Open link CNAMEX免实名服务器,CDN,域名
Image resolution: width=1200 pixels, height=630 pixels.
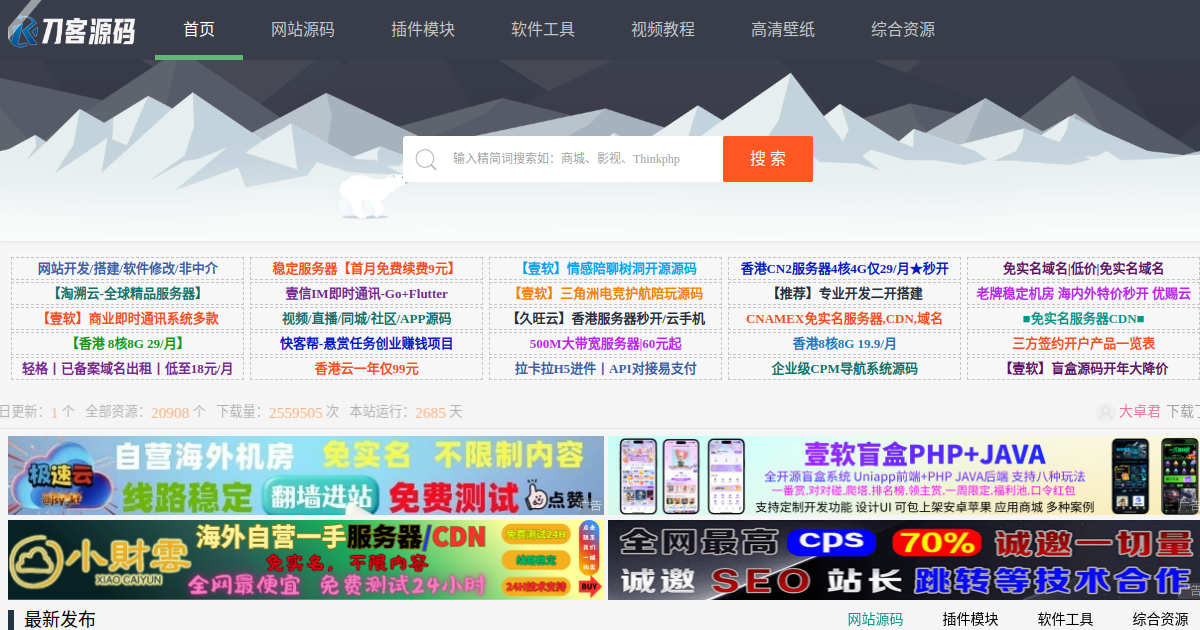coord(844,319)
